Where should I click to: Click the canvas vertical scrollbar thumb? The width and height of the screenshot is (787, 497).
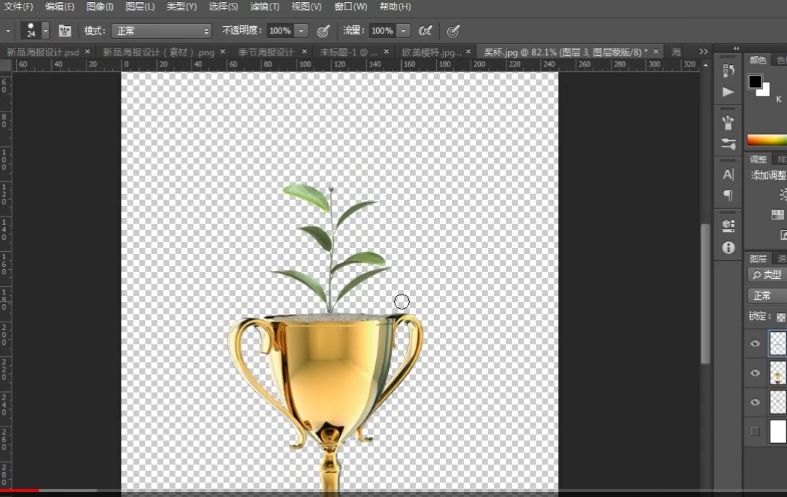(705, 294)
